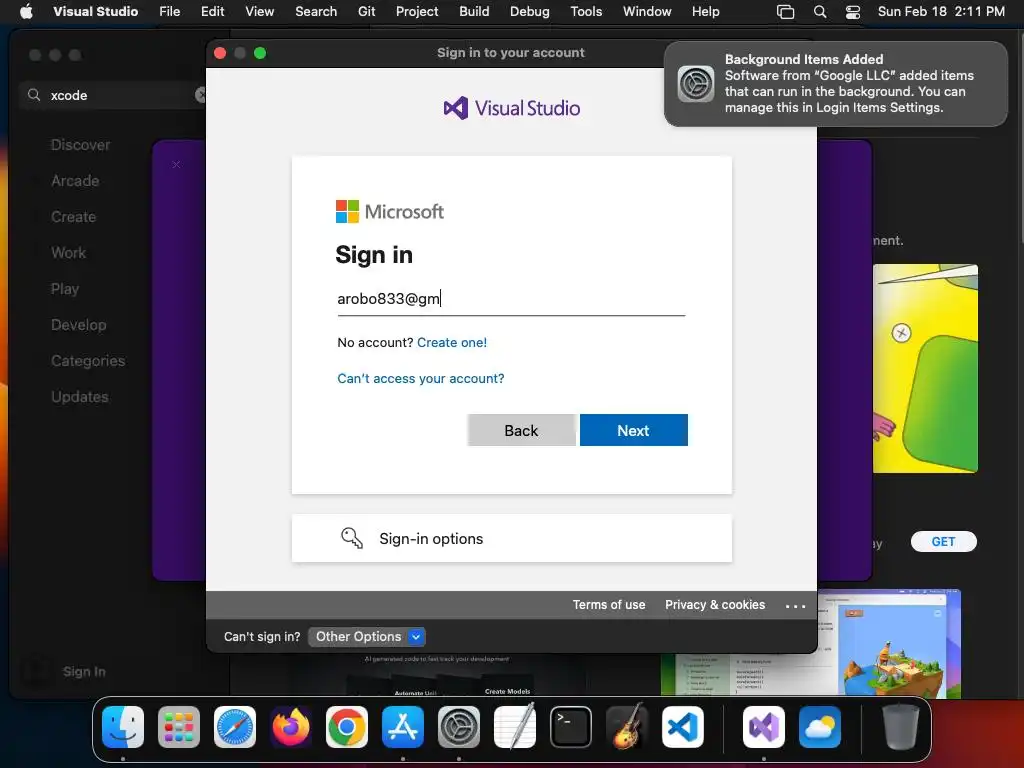This screenshot has height=768, width=1024.
Task: Select Develop in App Store sidebar
Action: coord(78,325)
